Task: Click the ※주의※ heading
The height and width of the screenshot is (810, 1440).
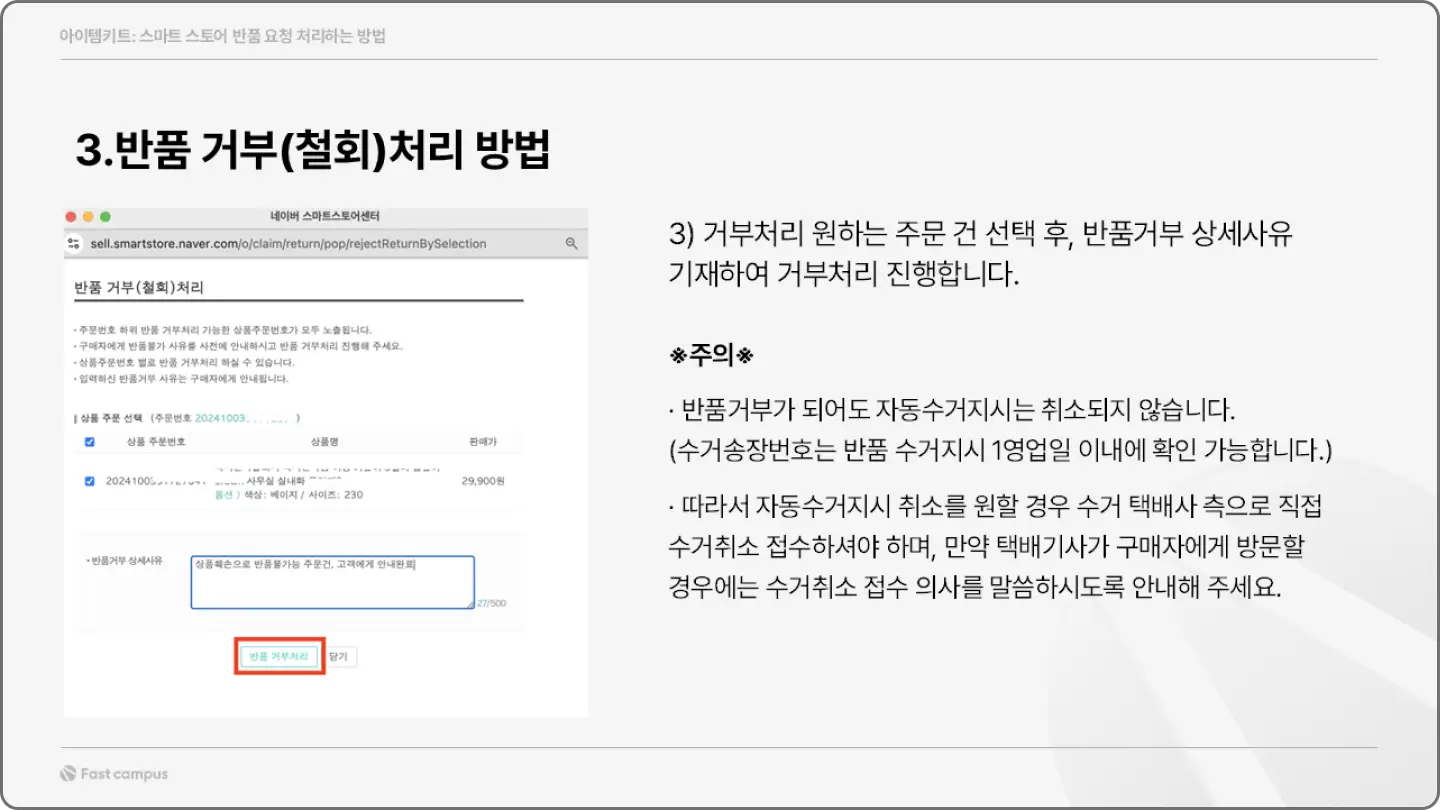Action: pyautogui.click(x=710, y=355)
